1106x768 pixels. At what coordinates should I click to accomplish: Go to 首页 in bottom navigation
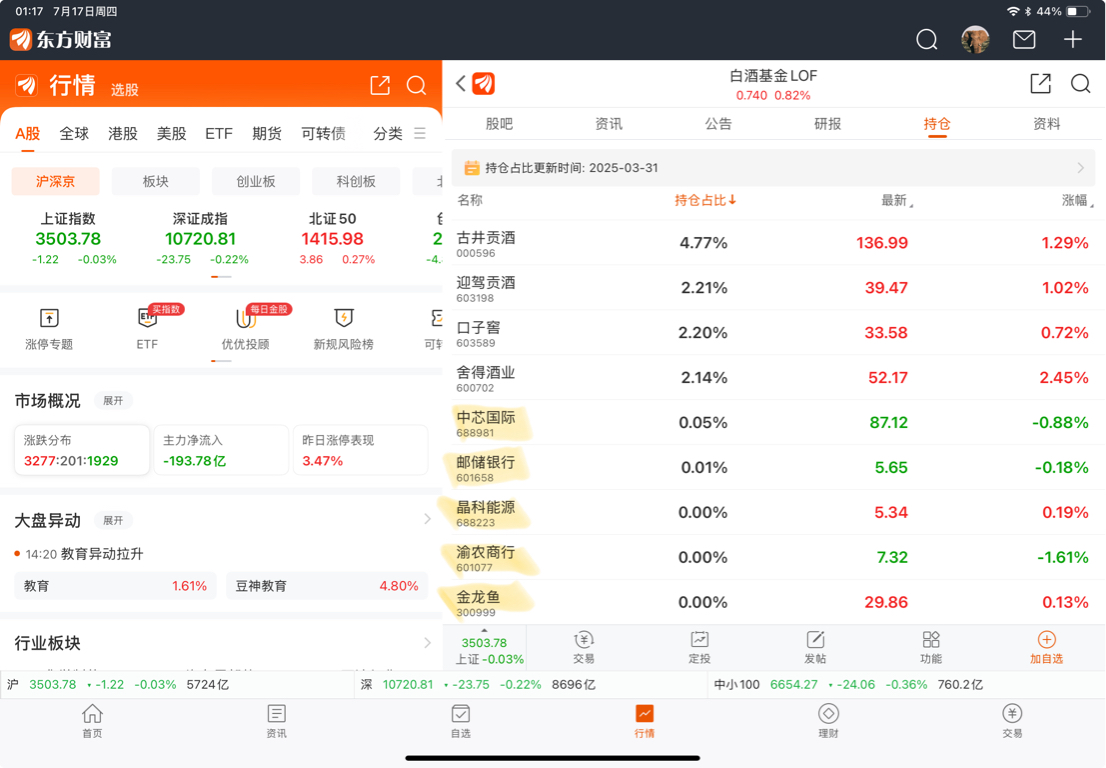tap(92, 721)
